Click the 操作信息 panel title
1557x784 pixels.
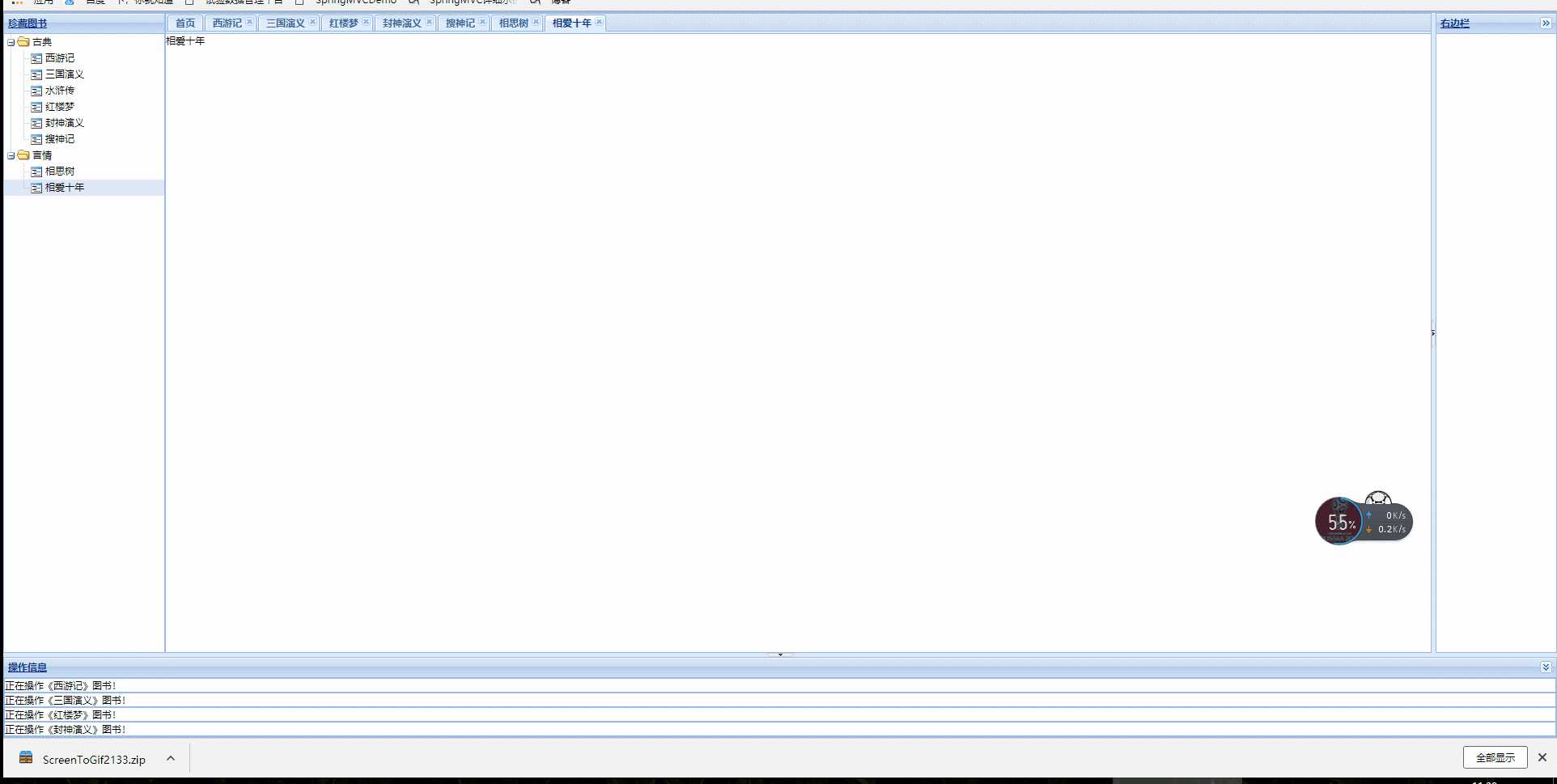coord(28,667)
